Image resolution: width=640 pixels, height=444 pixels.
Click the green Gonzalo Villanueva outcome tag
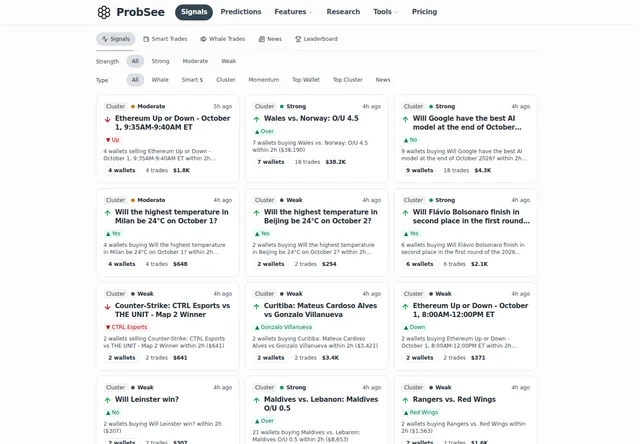[283, 327]
